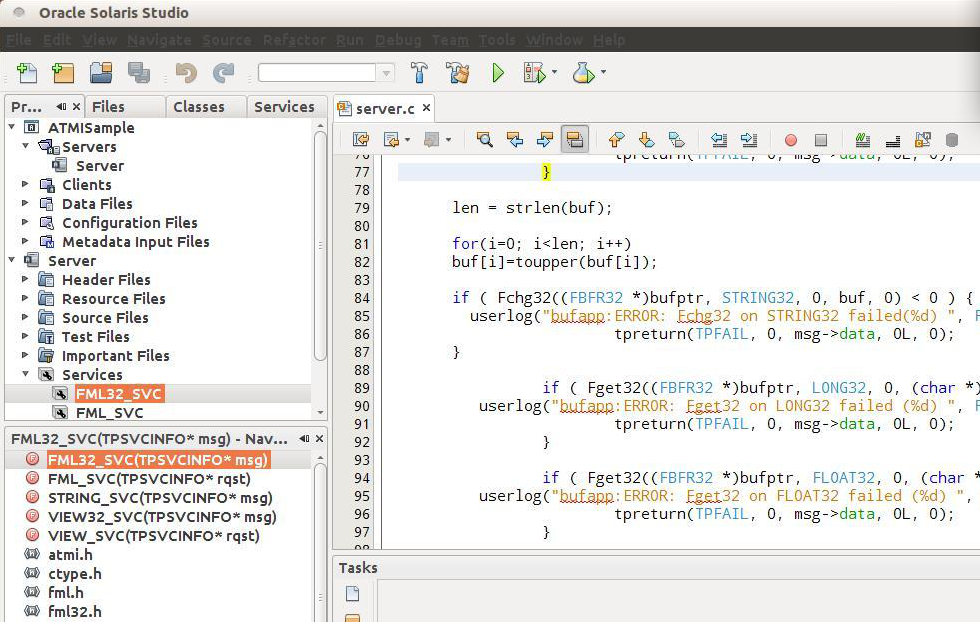The height and width of the screenshot is (622, 980).
Task: Open the Profile Project dropdown arrow
Action: 603,73
